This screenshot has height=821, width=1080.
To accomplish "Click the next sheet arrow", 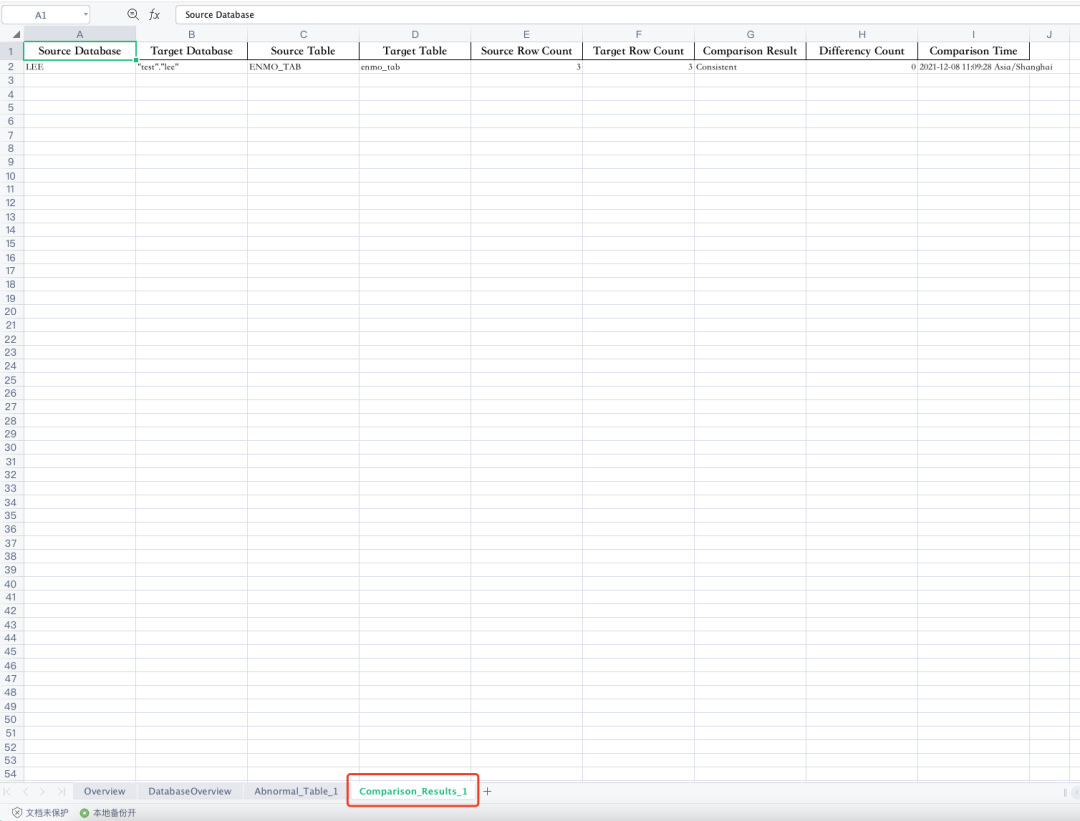I will (43, 791).
